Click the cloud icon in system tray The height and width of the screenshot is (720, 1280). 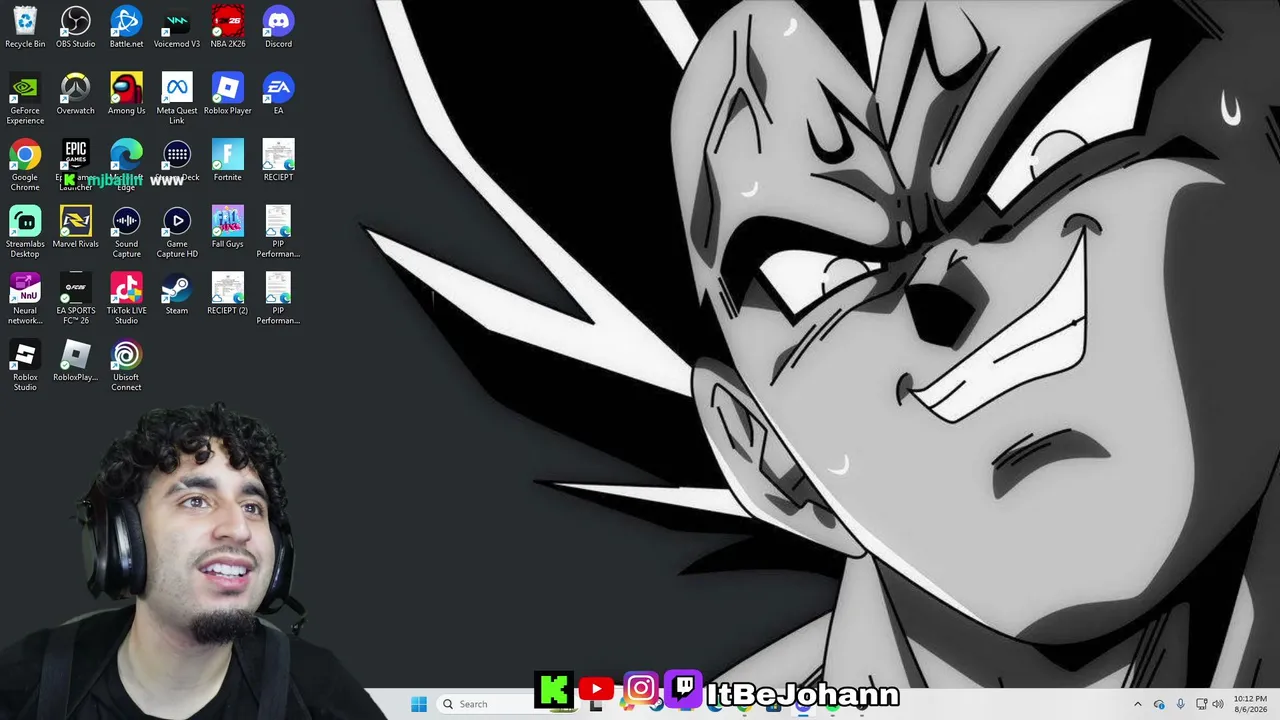1159,704
